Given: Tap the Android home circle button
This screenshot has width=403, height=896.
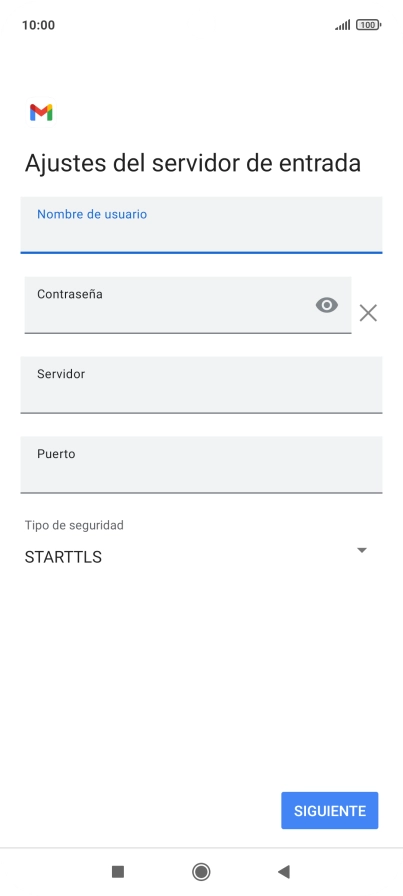Looking at the screenshot, I should (201, 871).
